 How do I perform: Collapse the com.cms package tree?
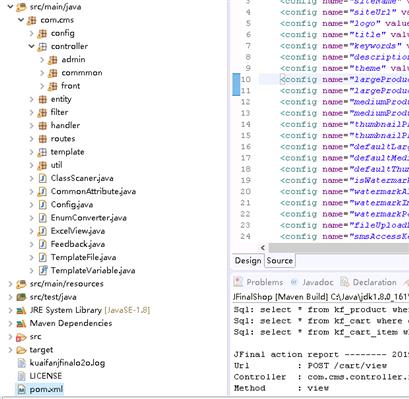pos(21,20)
